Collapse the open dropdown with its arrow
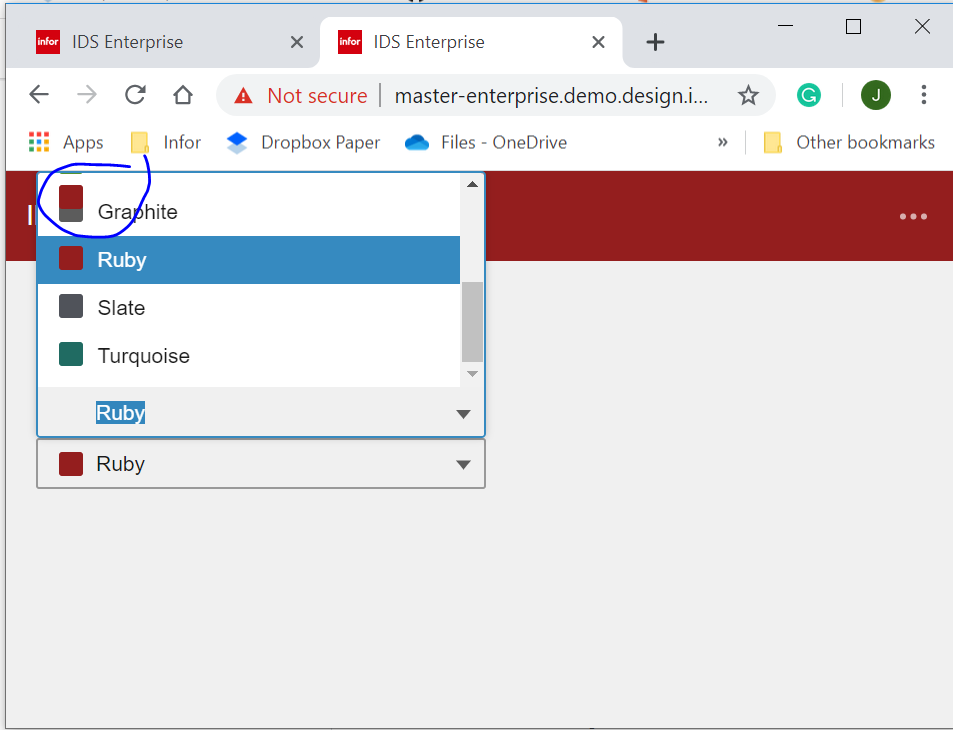Image resolution: width=953 pixels, height=730 pixels. pos(463,414)
